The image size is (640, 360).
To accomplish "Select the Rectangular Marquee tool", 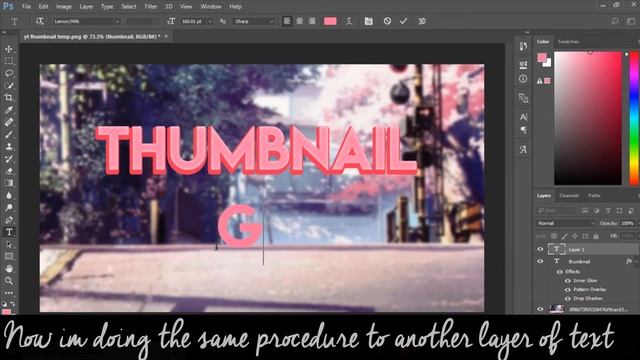I will (9, 61).
